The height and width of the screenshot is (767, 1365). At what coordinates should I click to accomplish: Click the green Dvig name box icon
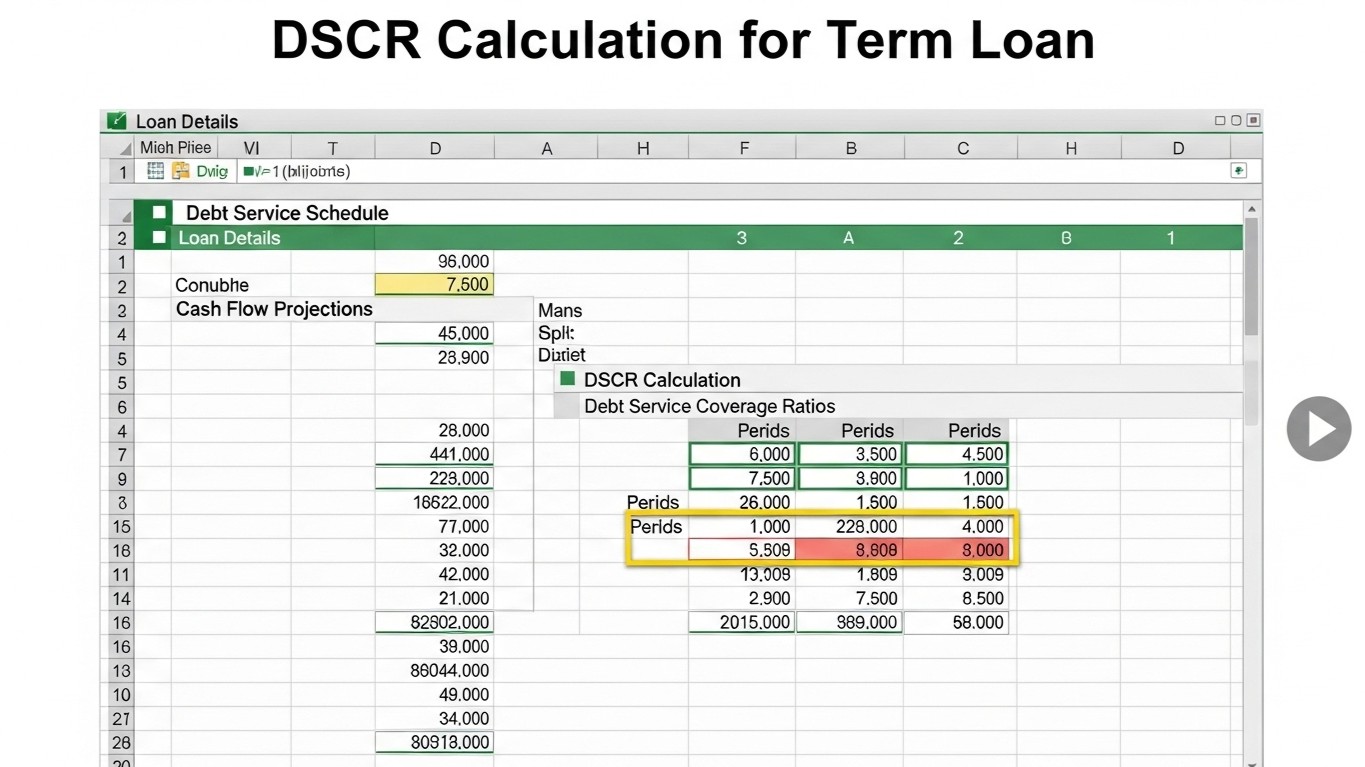point(210,171)
